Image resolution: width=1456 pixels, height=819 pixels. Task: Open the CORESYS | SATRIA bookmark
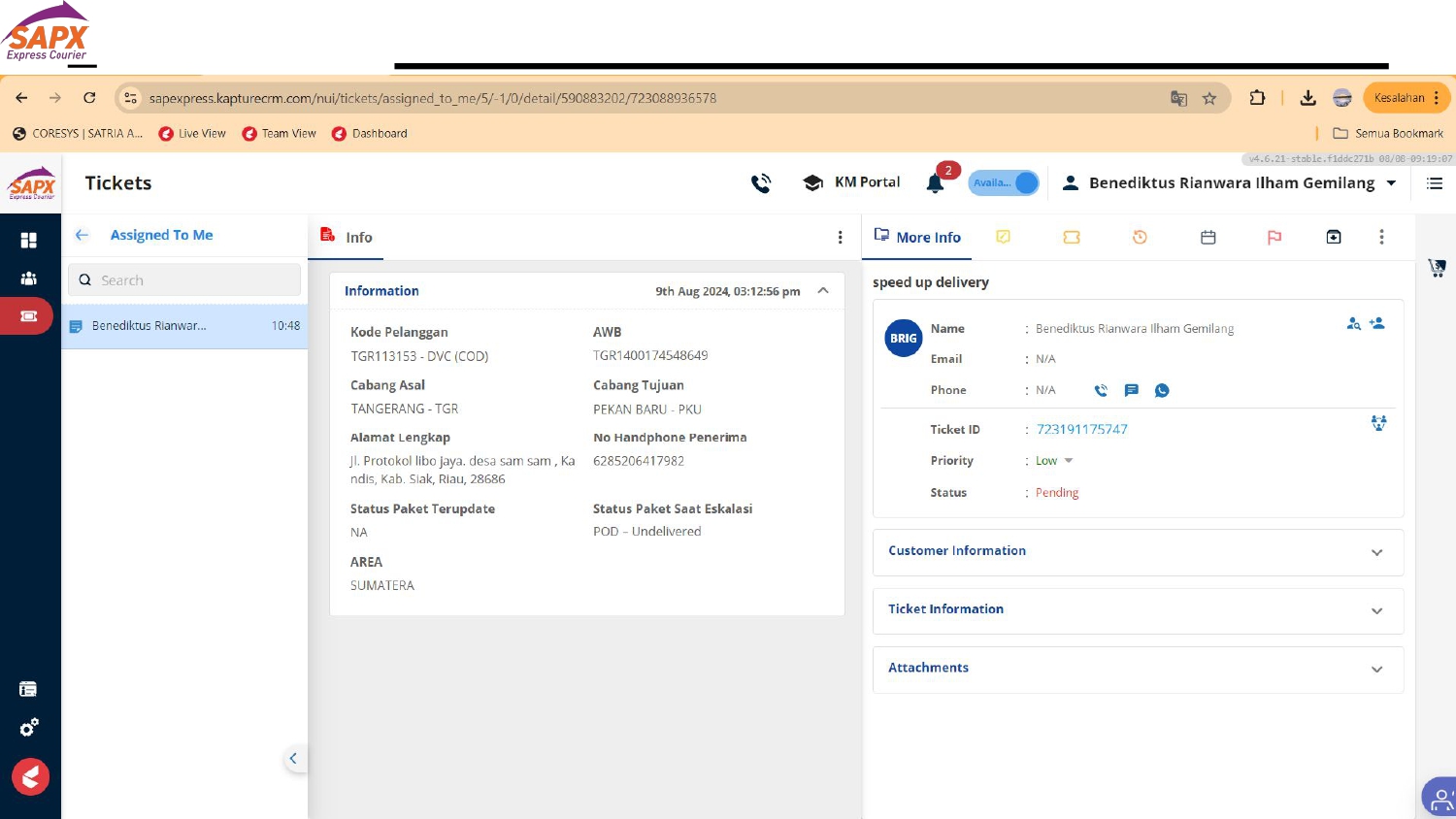[x=78, y=134]
